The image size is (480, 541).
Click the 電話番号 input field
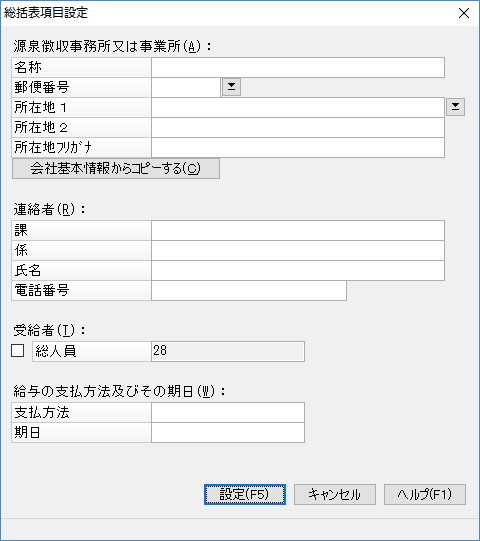coord(249,291)
